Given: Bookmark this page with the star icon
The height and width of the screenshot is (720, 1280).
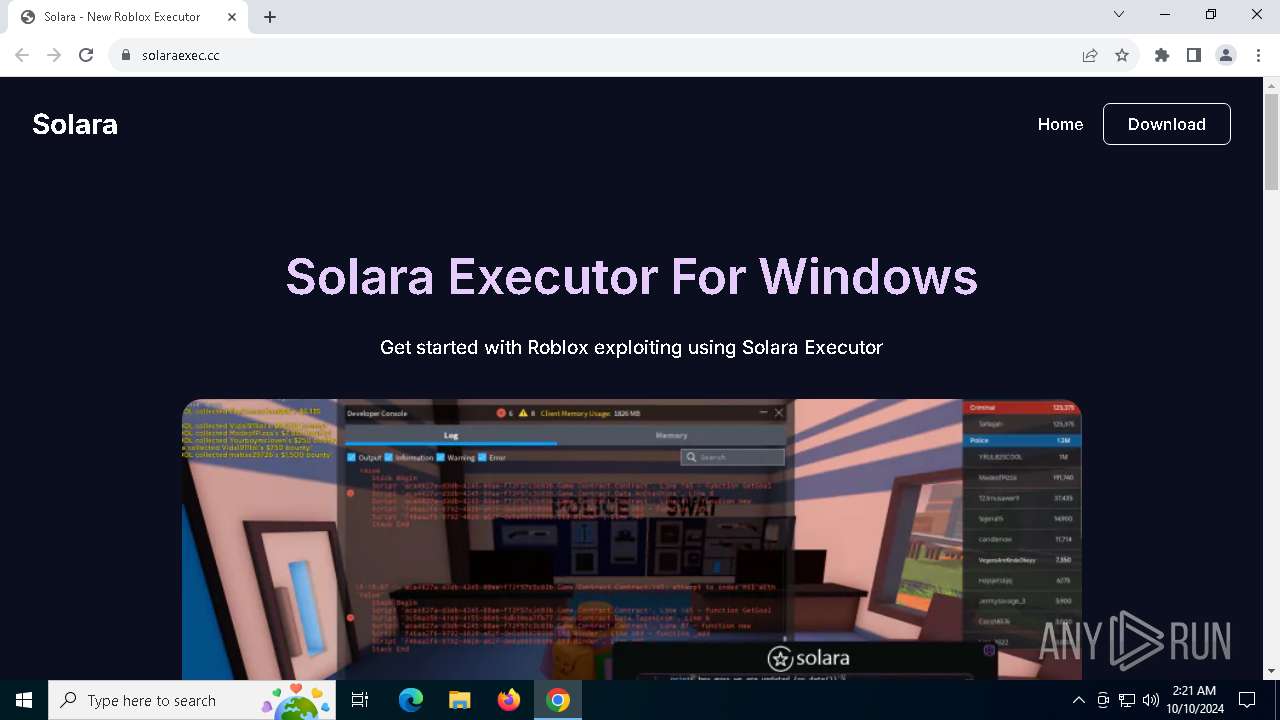Looking at the screenshot, I should [x=1122, y=55].
